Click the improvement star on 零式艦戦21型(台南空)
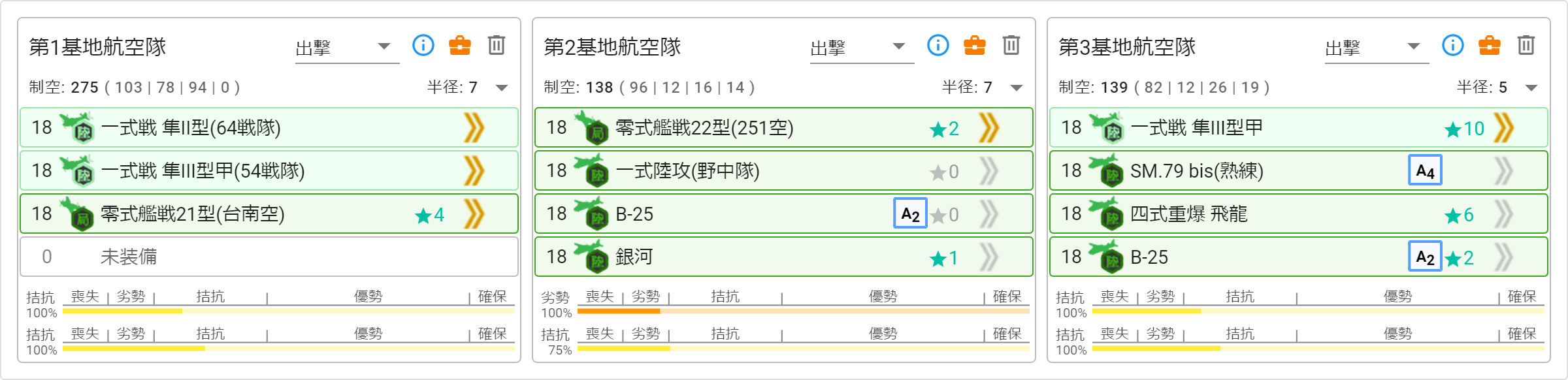 [430, 215]
